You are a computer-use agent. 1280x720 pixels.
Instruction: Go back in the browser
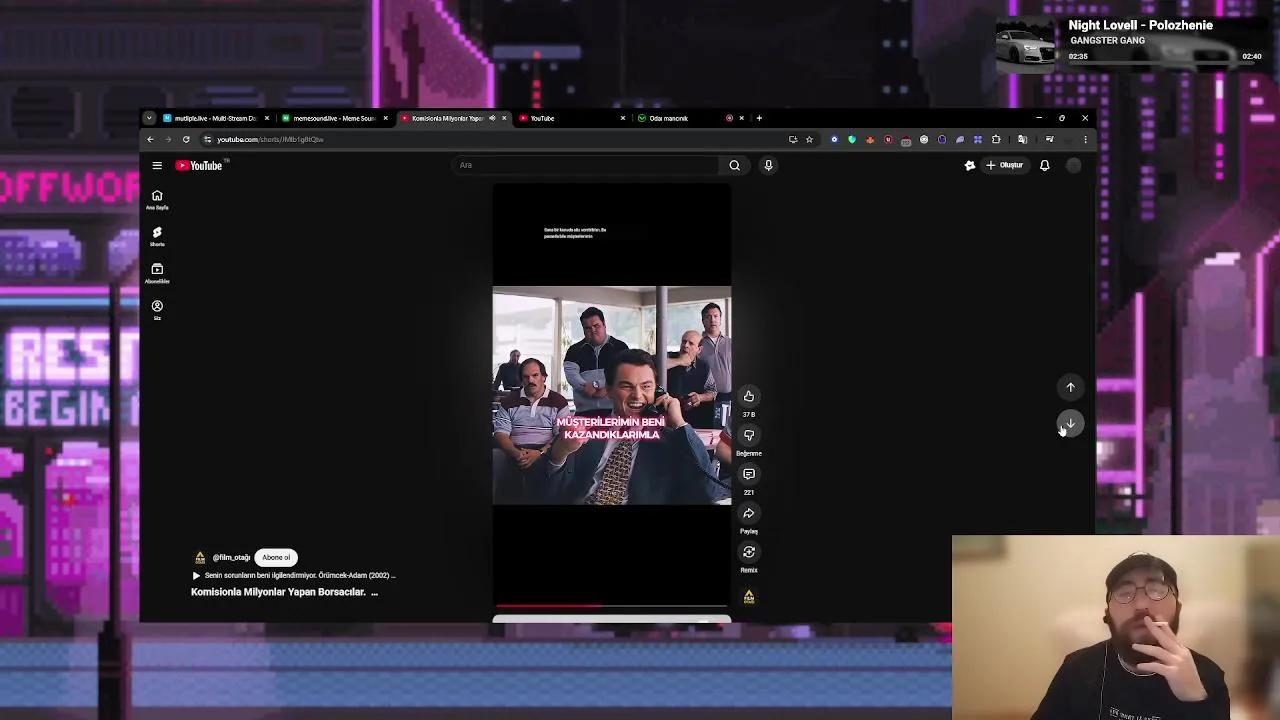tap(150, 139)
